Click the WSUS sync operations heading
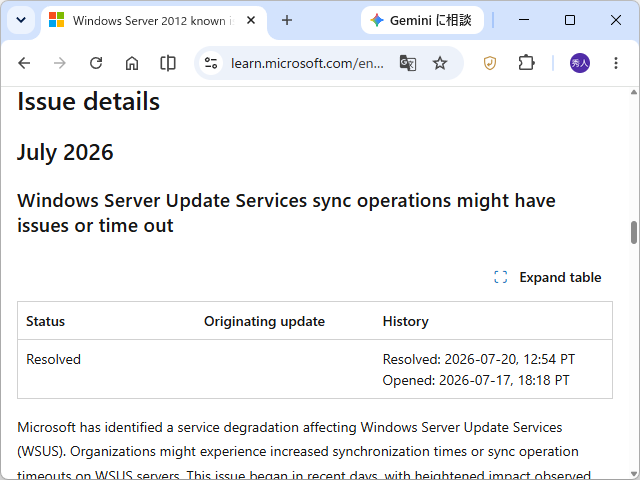The height and width of the screenshot is (480, 640). tap(286, 213)
